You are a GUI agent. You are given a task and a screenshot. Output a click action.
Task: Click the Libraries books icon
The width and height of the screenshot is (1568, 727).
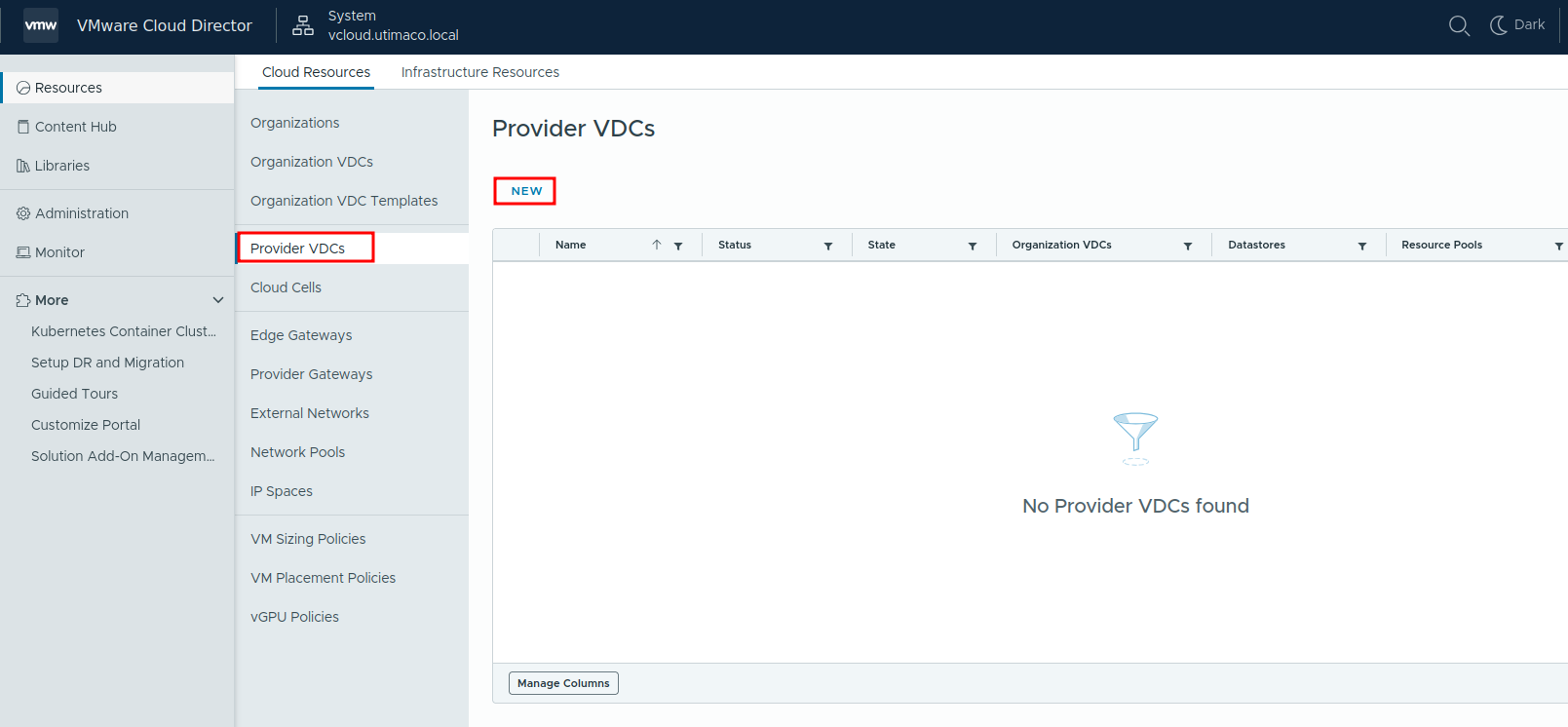23,166
